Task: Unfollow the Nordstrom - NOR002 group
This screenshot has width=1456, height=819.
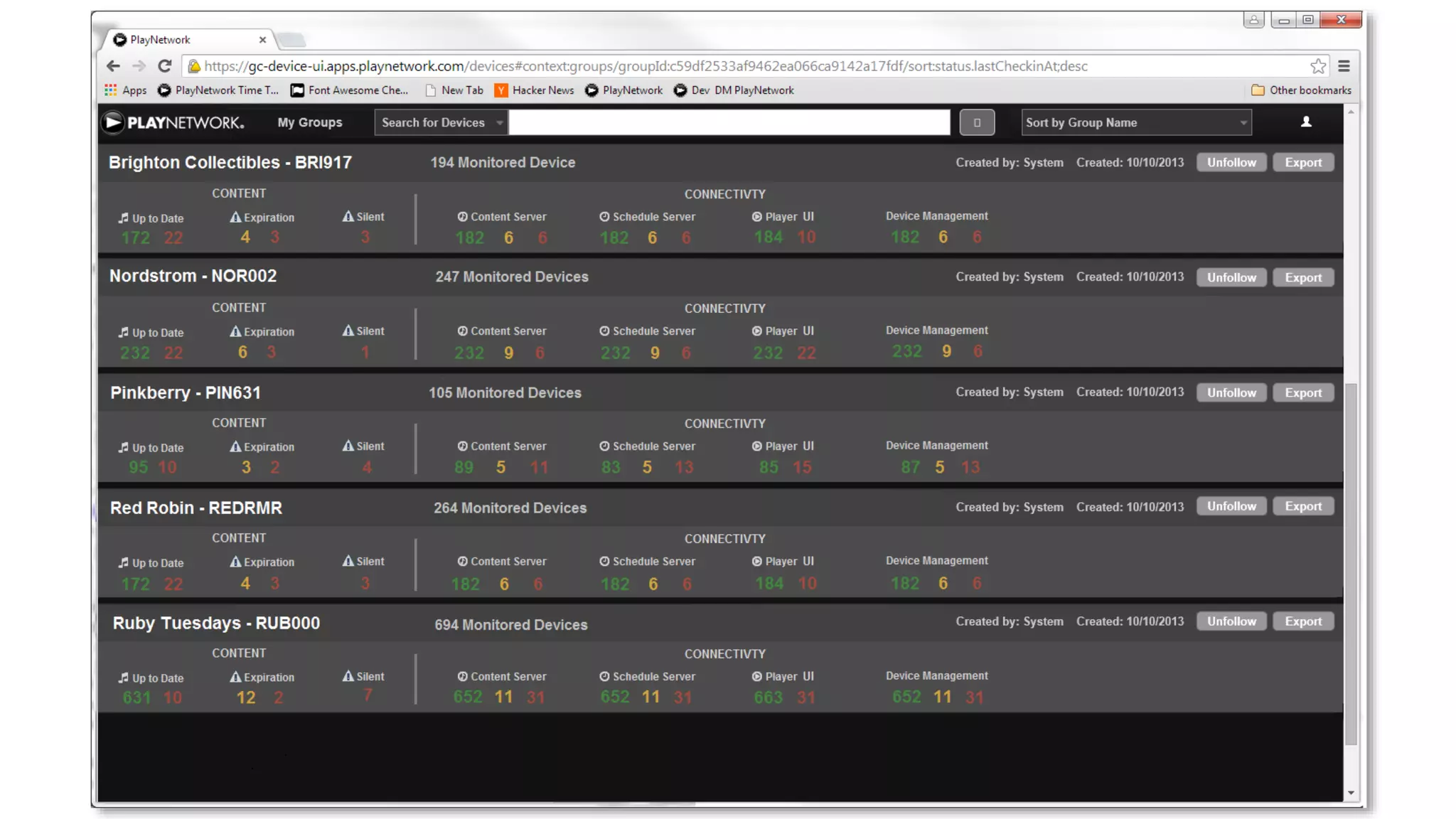Action: [1231, 277]
